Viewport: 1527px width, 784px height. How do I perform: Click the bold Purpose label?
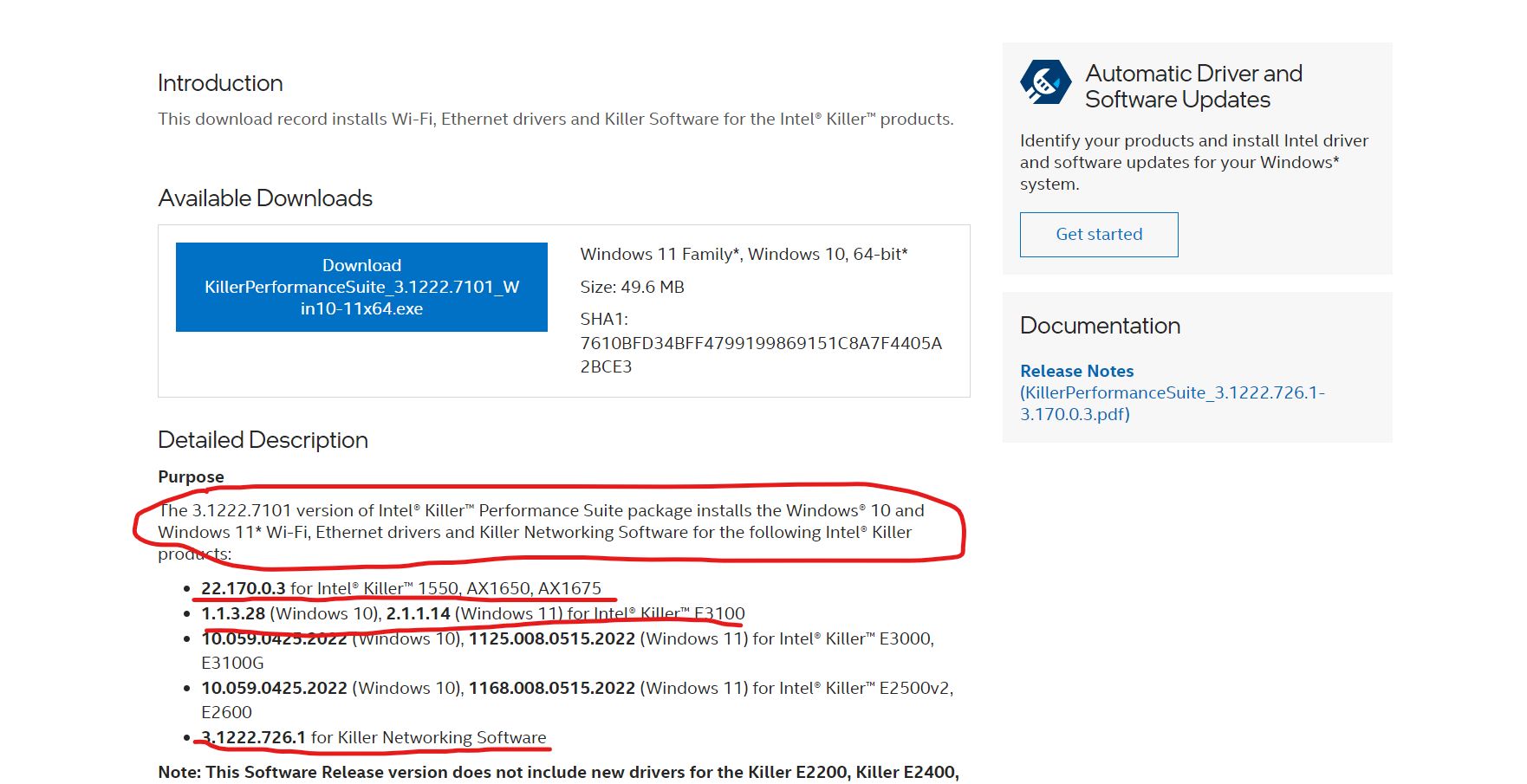click(191, 476)
